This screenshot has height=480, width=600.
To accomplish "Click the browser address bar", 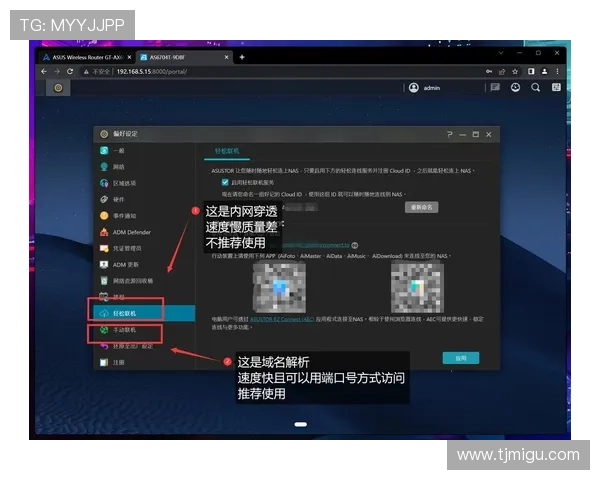I will coord(250,71).
